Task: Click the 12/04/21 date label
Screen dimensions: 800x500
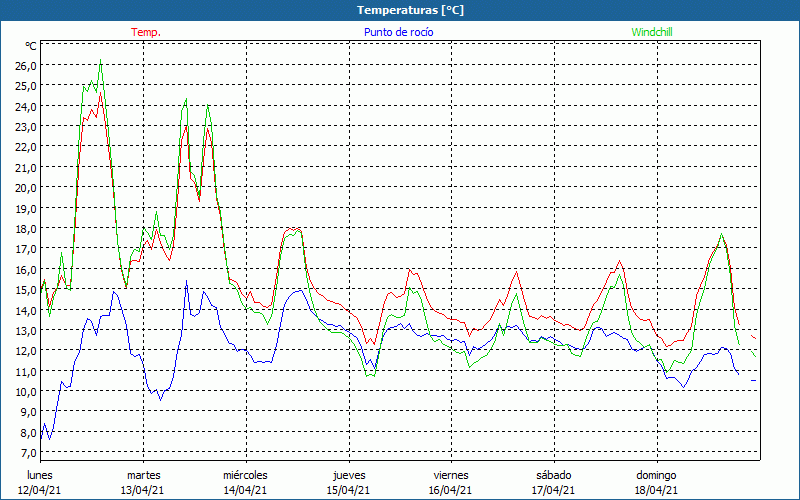Action: (40, 490)
